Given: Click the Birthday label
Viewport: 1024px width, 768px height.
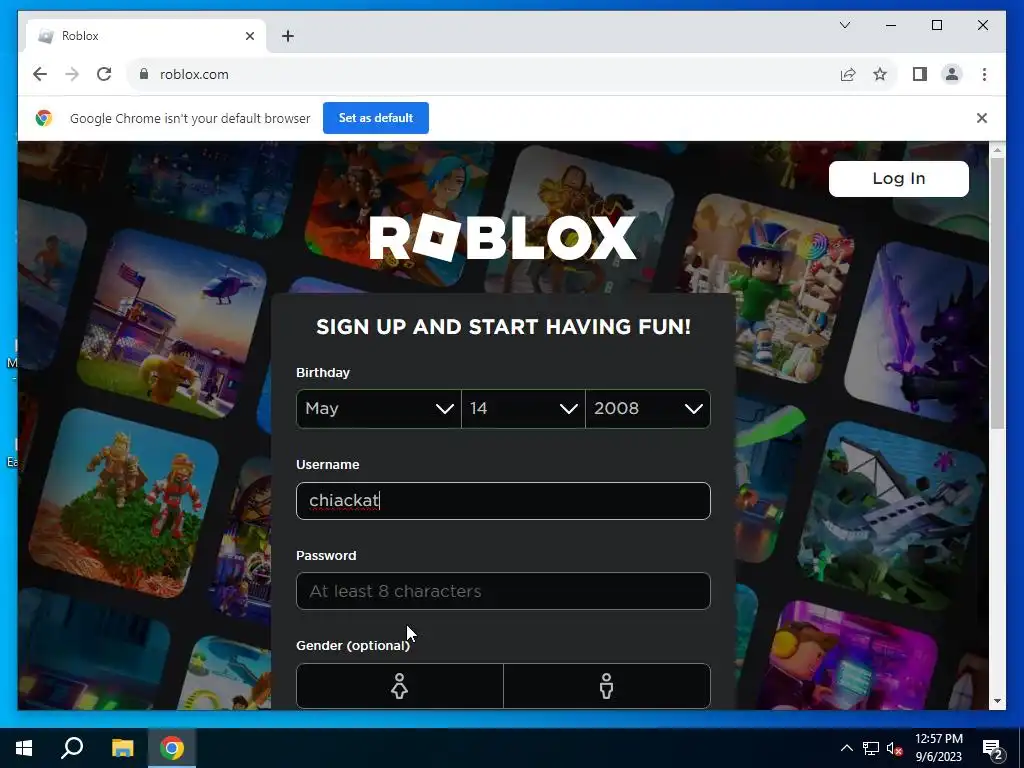Looking at the screenshot, I should click(323, 372).
